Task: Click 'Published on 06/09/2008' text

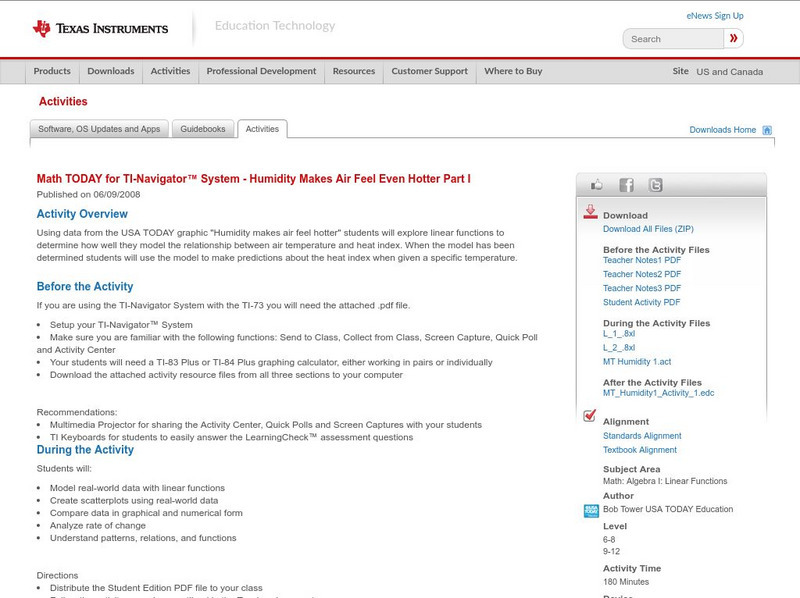Action: (88, 194)
